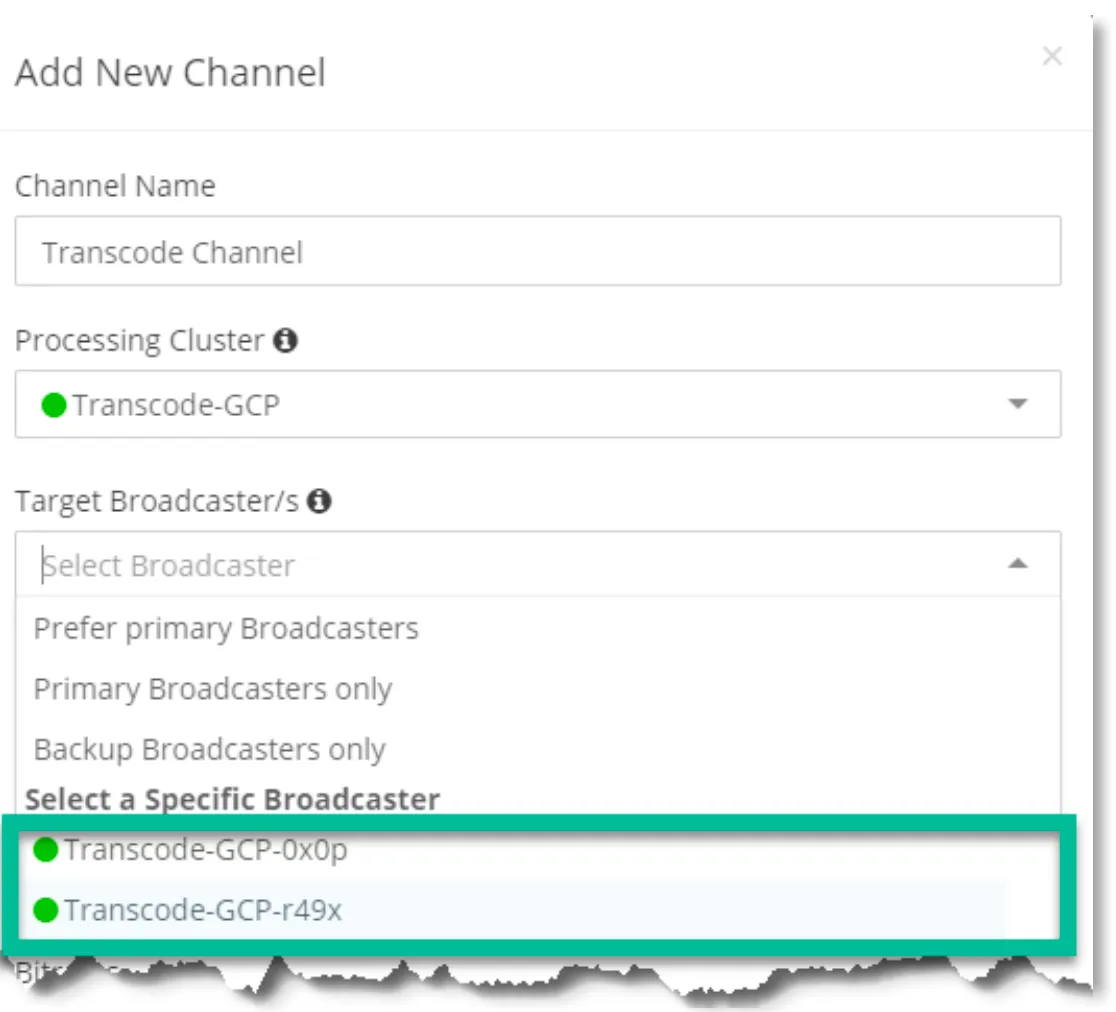Click the Channel Name input field
Image resolution: width=1116 pixels, height=1012 pixels.
point(538,251)
